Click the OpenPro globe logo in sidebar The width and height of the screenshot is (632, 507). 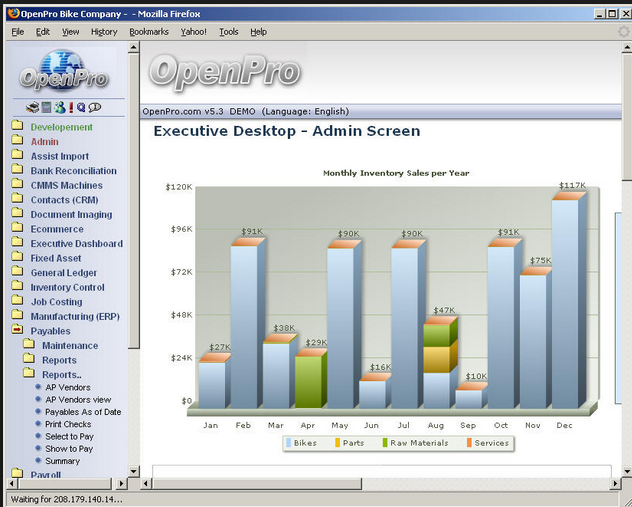click(63, 70)
